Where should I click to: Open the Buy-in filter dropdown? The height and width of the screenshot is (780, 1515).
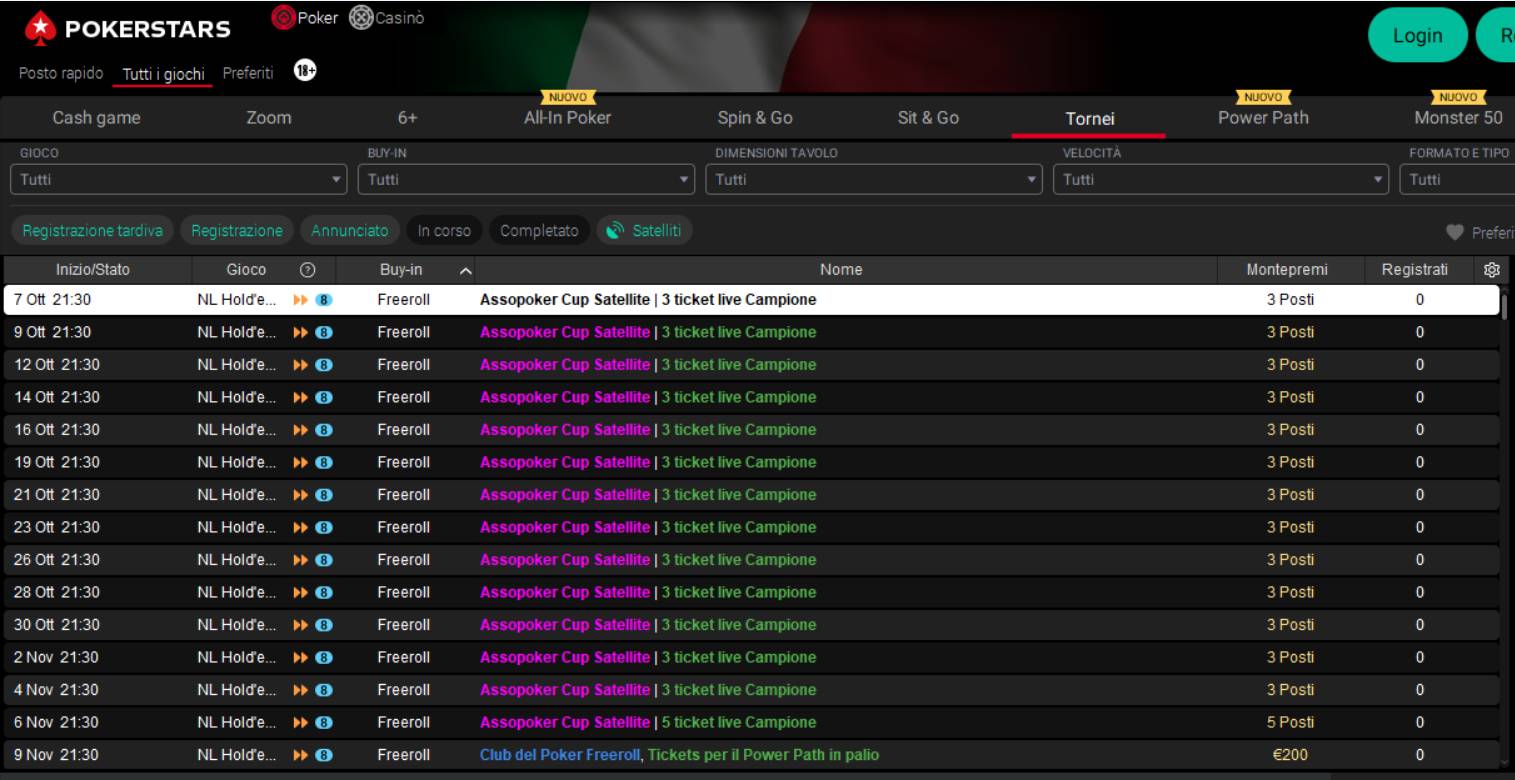point(525,180)
